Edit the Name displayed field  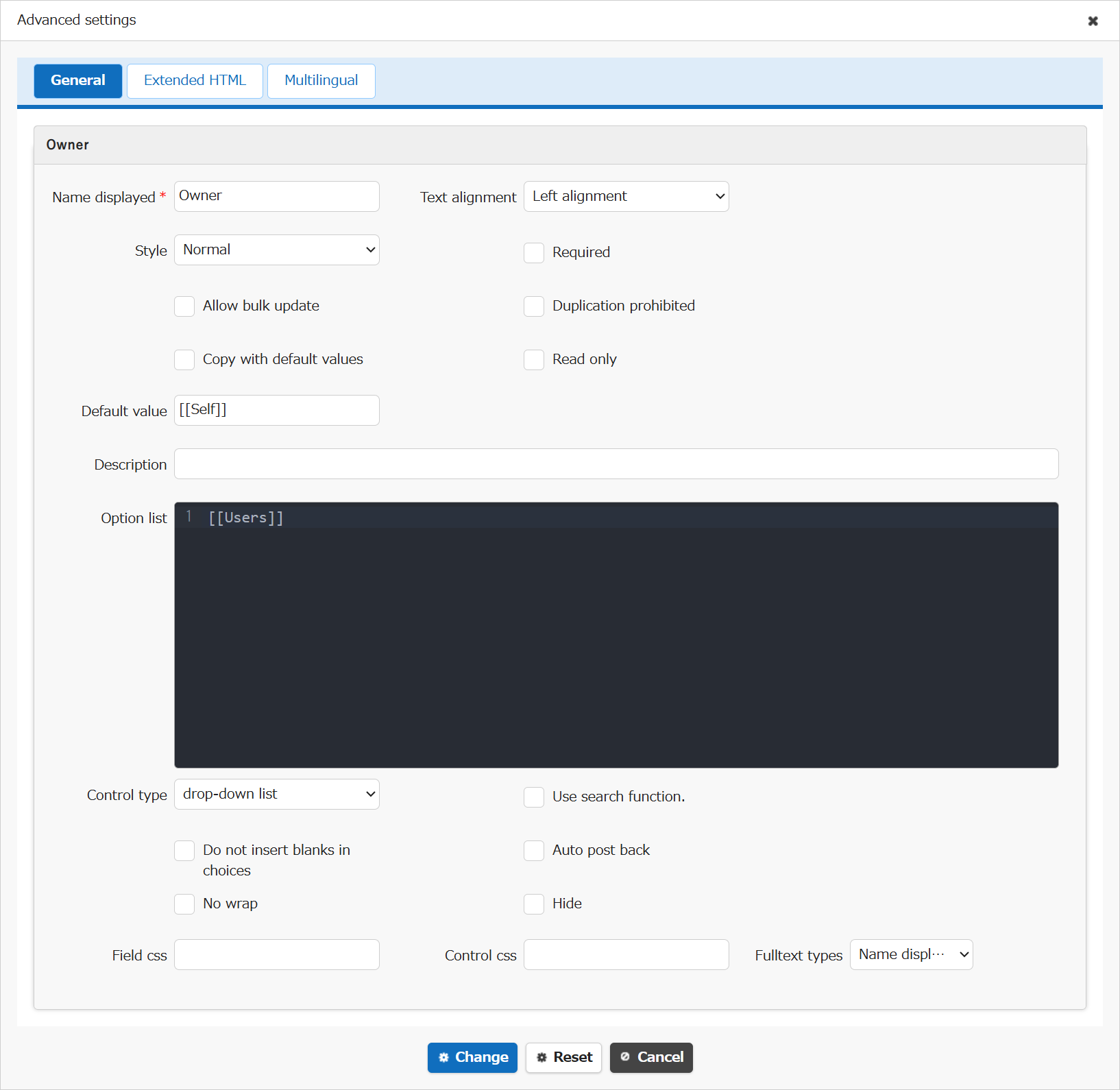[x=277, y=196]
